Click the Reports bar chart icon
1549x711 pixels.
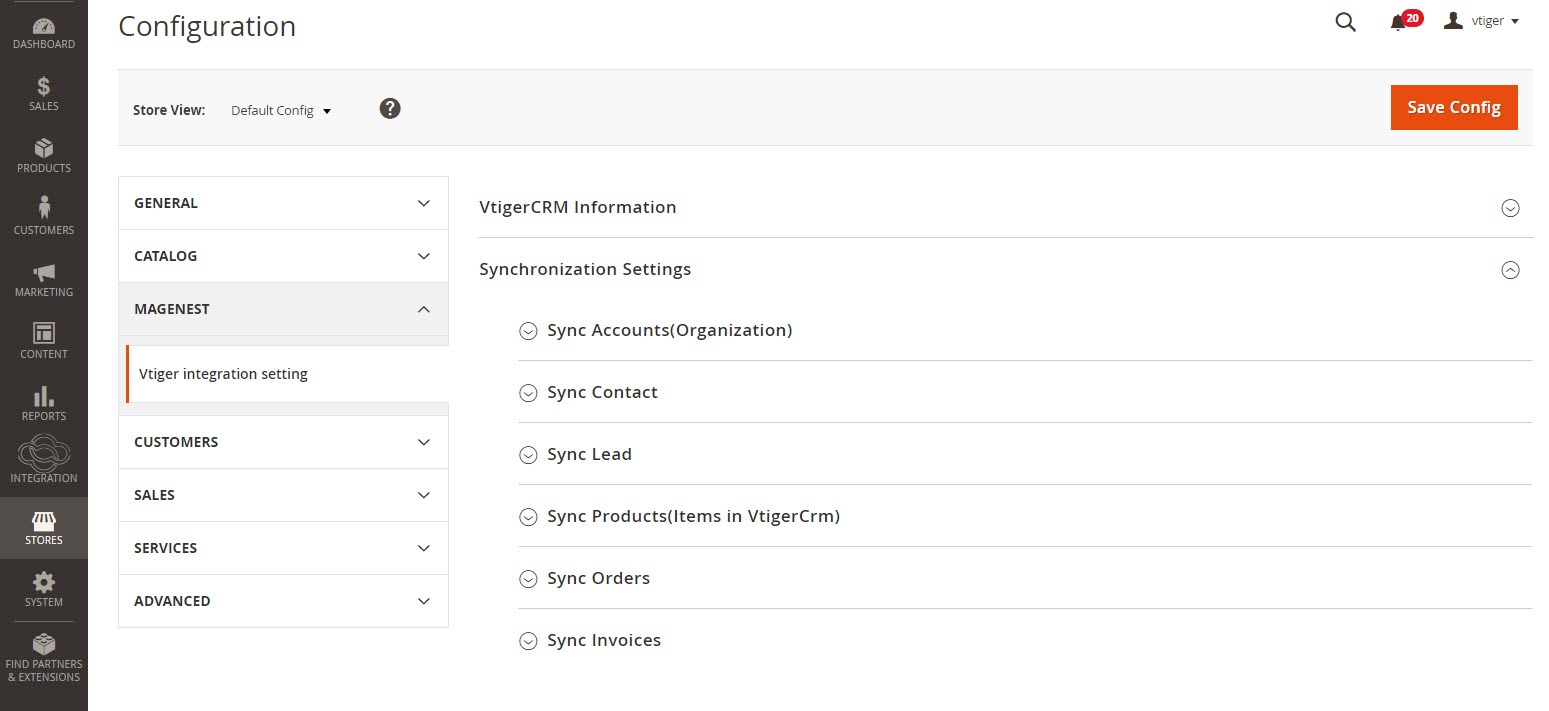point(43,397)
